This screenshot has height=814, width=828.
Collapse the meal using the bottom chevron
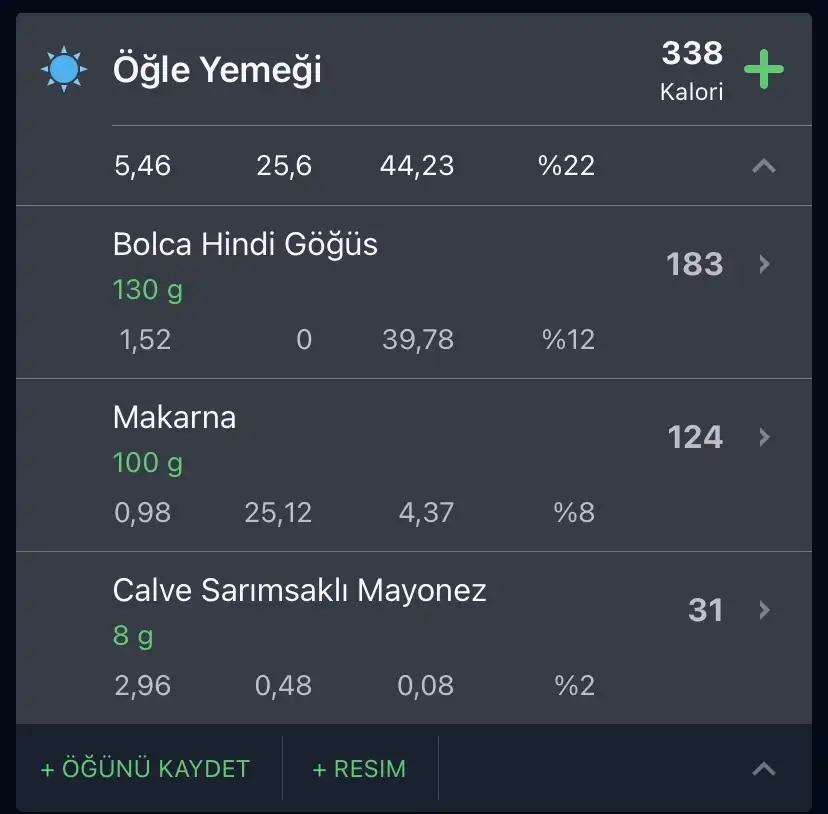[x=764, y=768]
